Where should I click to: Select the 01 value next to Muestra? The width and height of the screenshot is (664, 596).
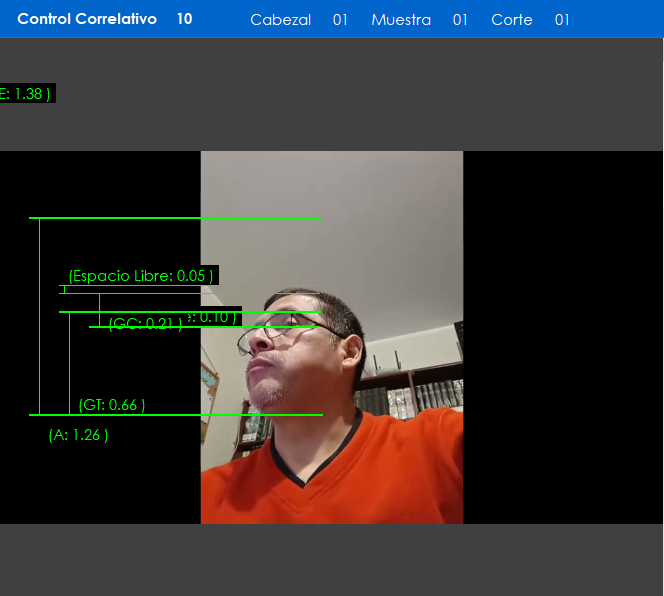[460, 20]
